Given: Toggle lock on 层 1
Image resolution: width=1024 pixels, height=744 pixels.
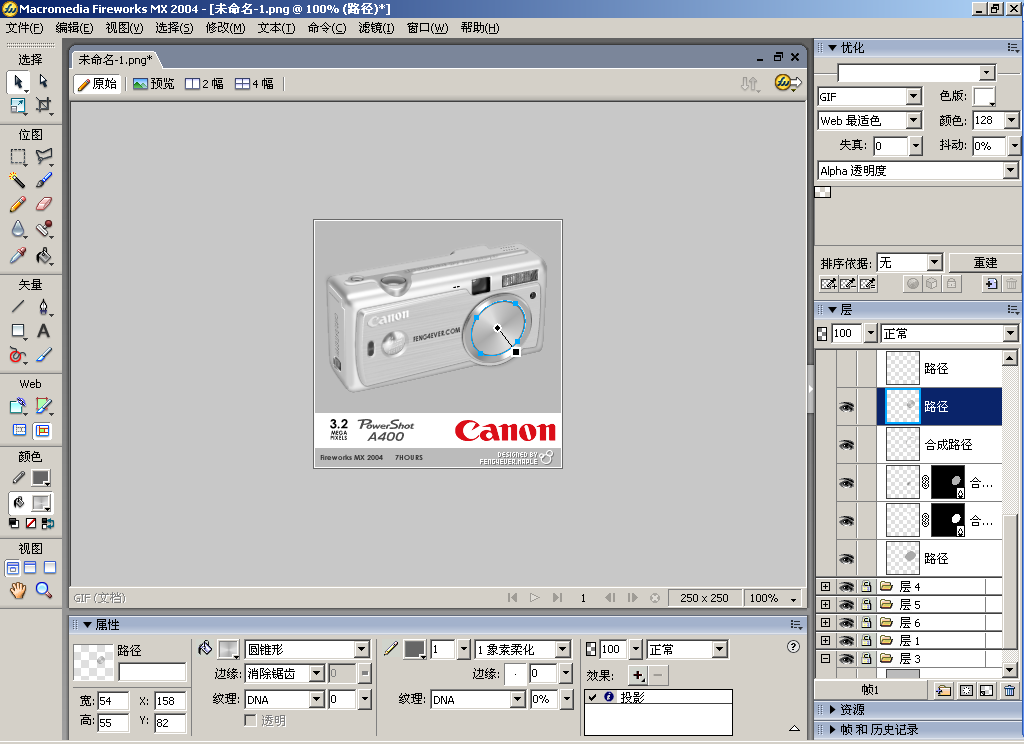Looking at the screenshot, I should [x=866, y=640].
